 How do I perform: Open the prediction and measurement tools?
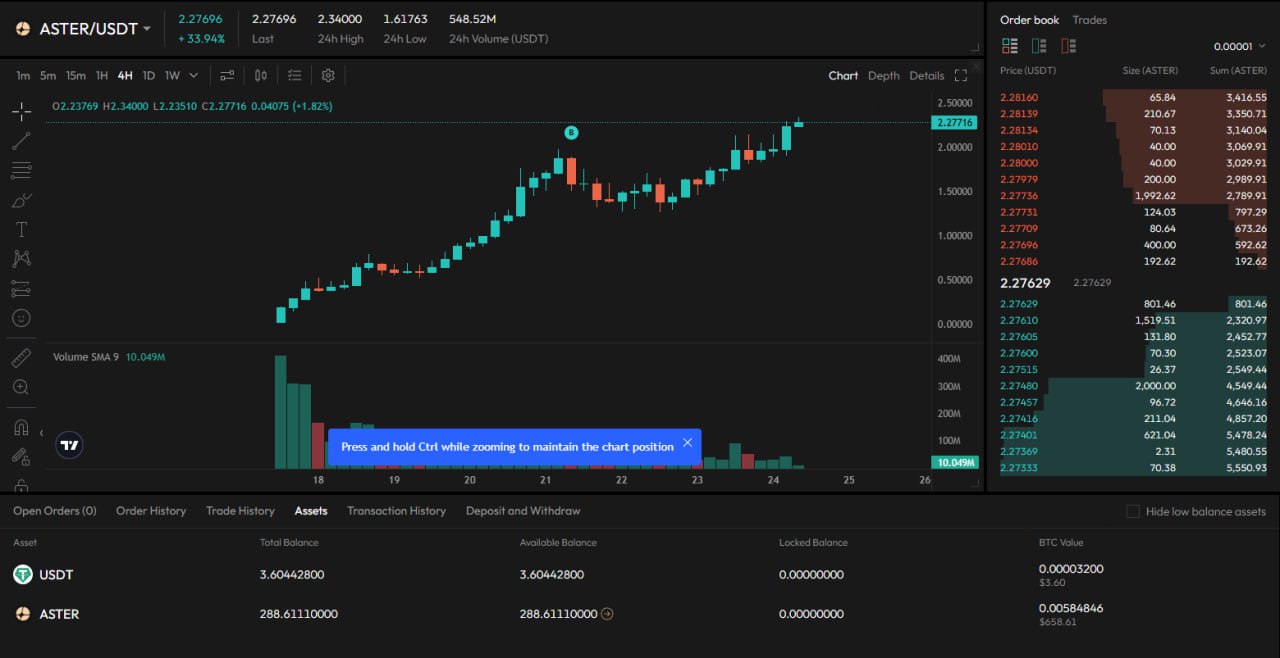tap(21, 289)
